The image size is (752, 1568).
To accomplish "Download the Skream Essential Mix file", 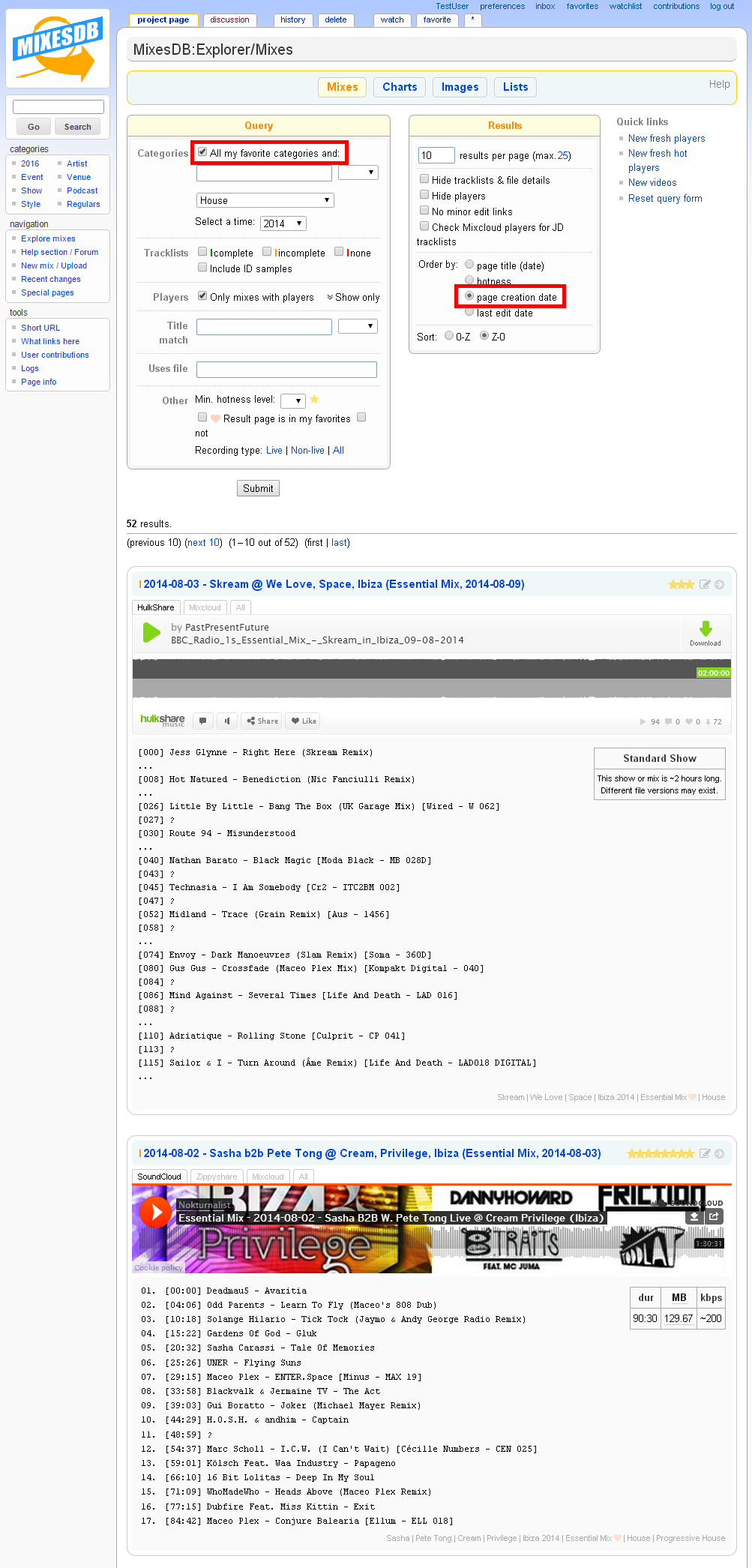I will (x=705, y=632).
